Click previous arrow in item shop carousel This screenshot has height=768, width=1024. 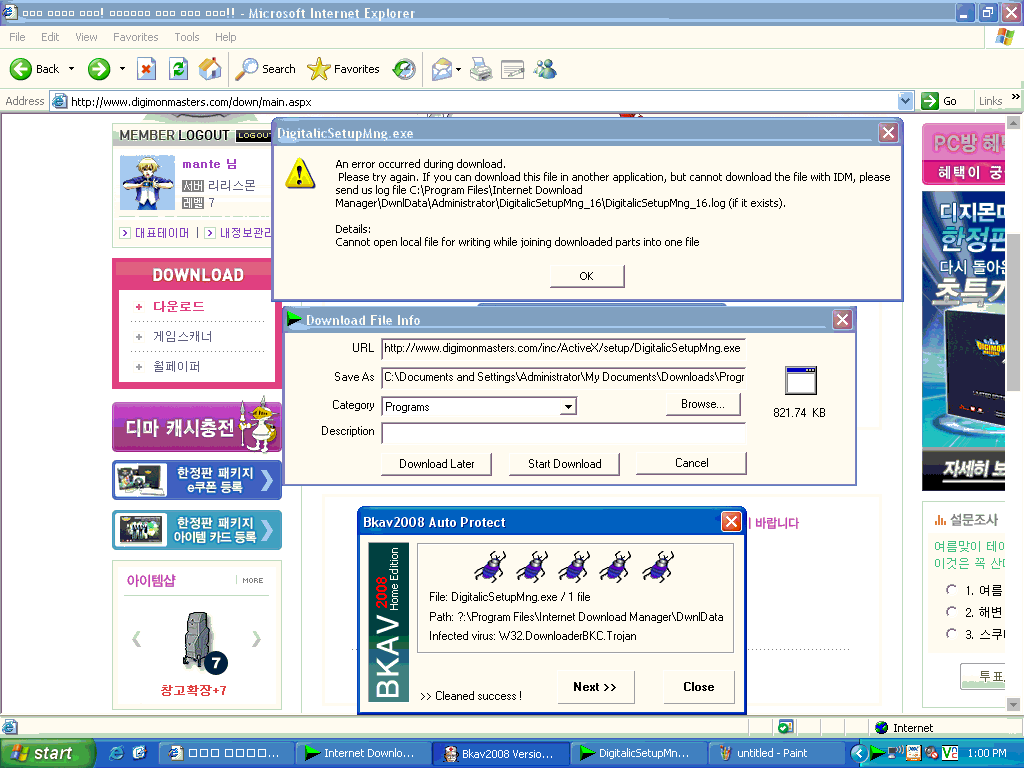136,639
